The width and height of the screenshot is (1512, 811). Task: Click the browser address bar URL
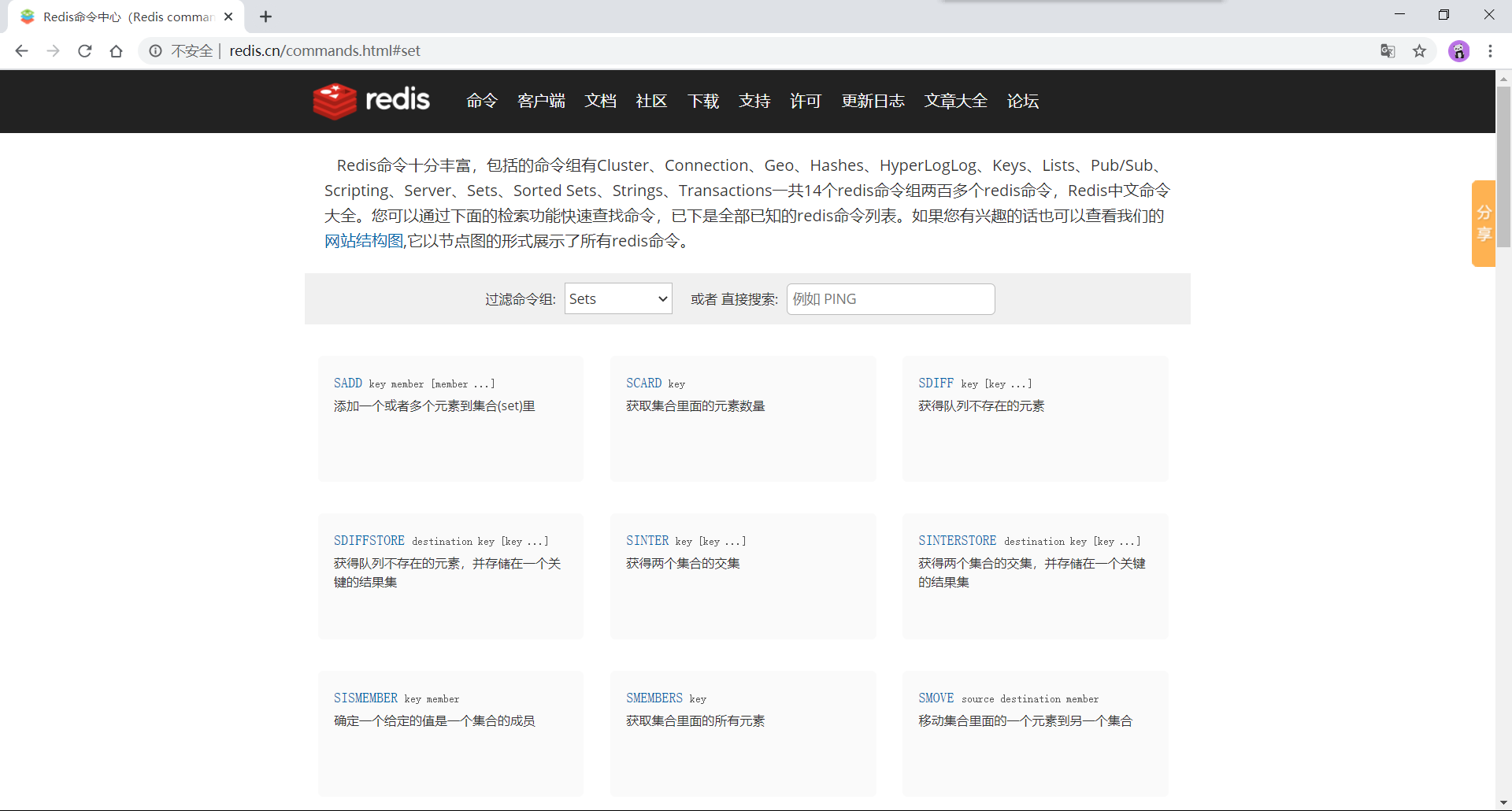click(x=324, y=51)
